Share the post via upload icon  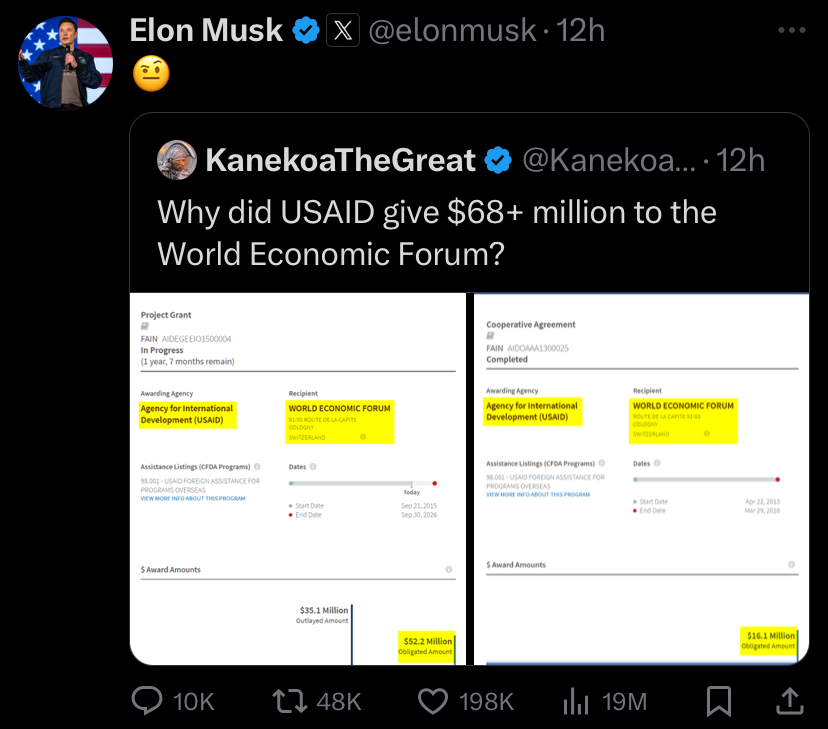[x=789, y=701]
